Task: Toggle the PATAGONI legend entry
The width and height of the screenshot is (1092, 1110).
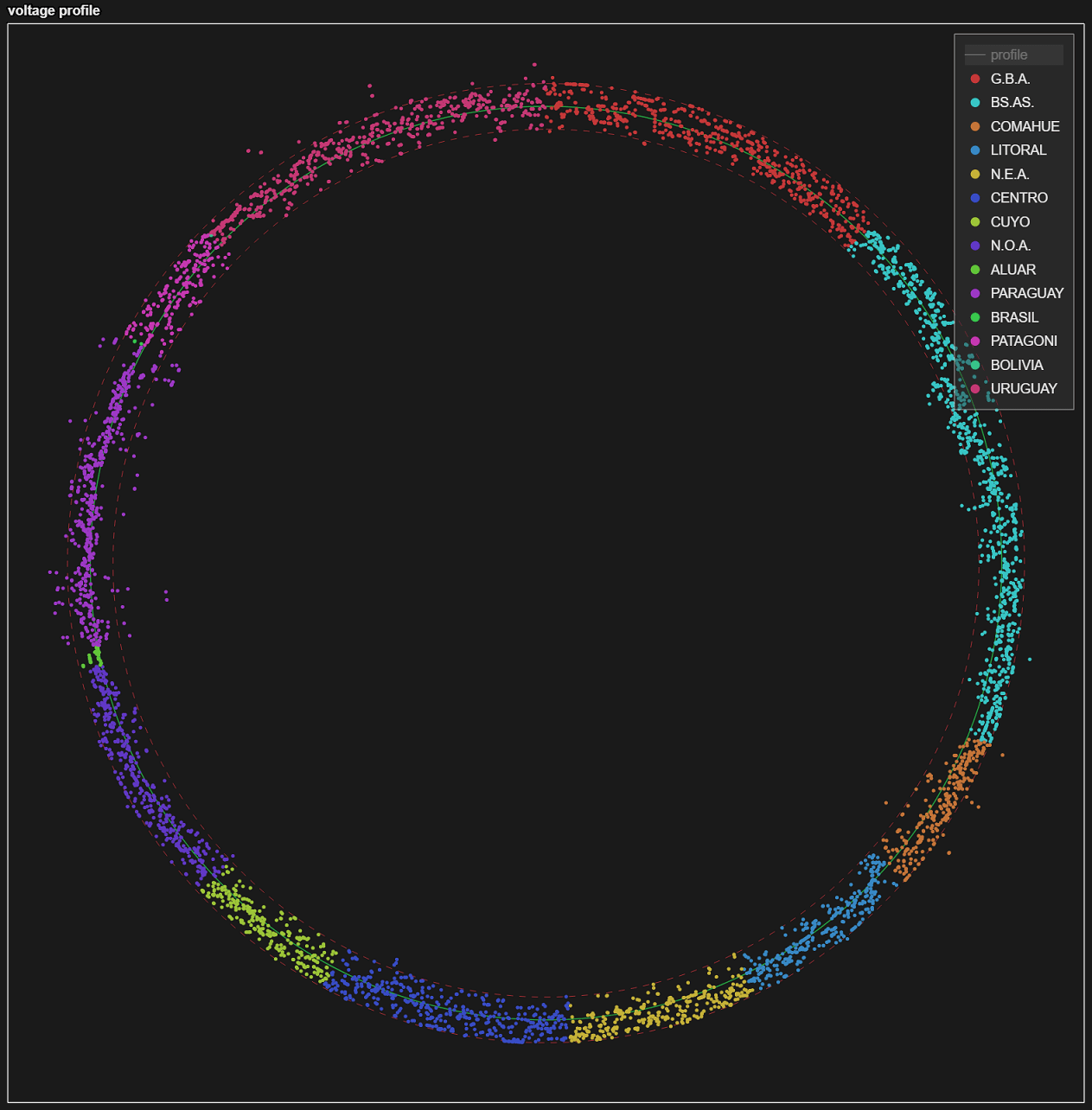Action: tap(1024, 341)
